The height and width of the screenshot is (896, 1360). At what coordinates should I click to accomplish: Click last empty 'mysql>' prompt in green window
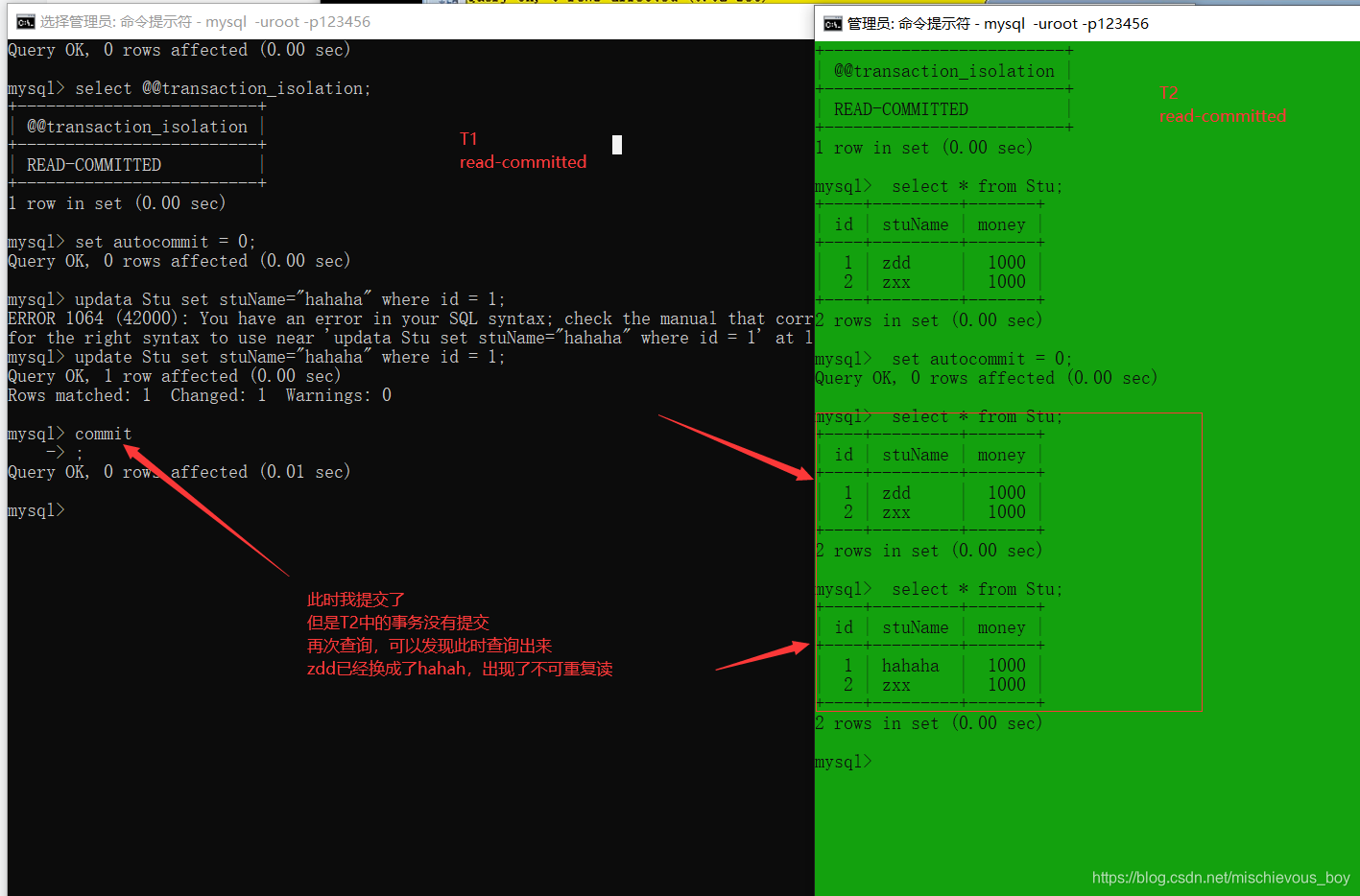[x=844, y=762]
